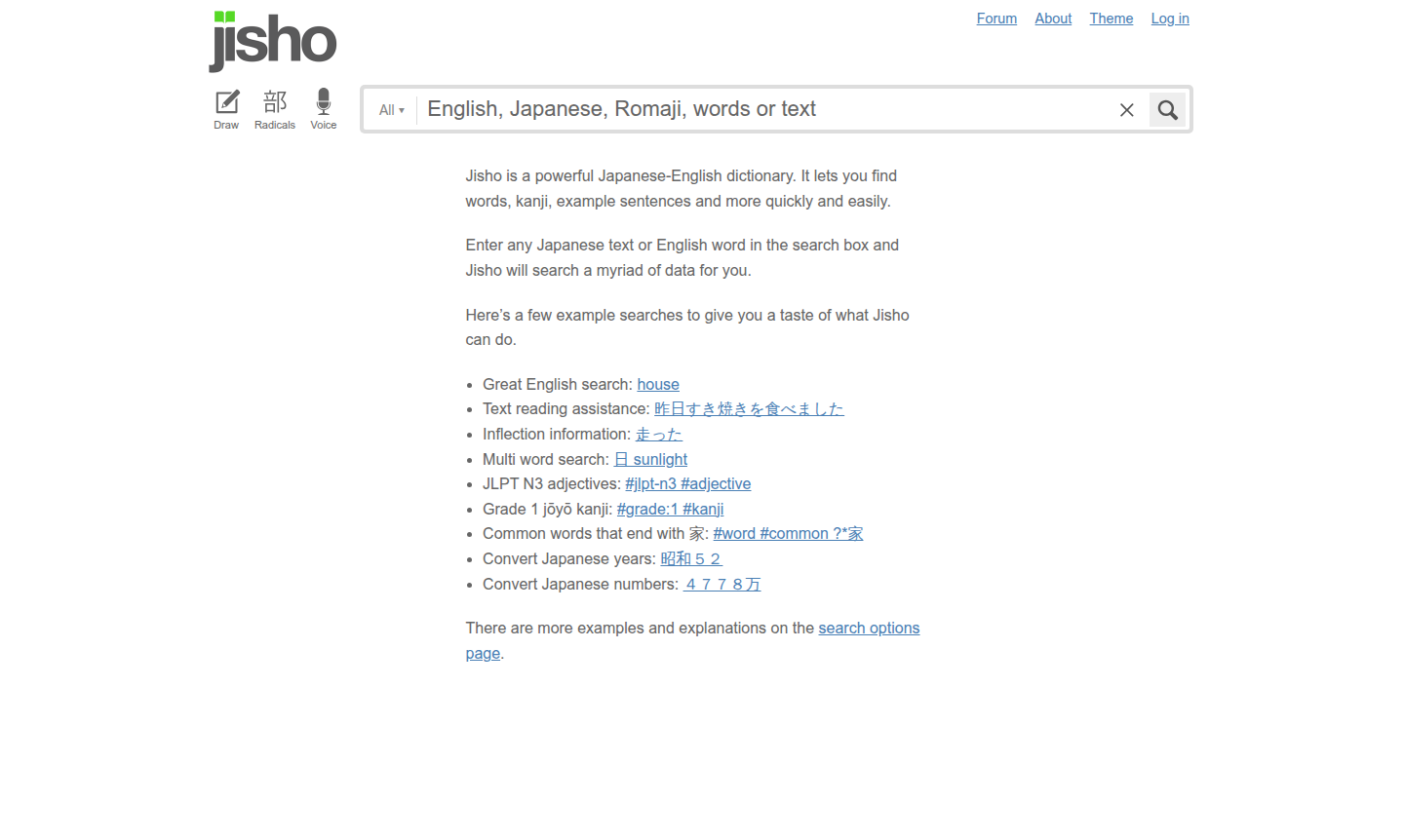Click the 走った inflection example
1404x840 pixels.
(x=658, y=435)
